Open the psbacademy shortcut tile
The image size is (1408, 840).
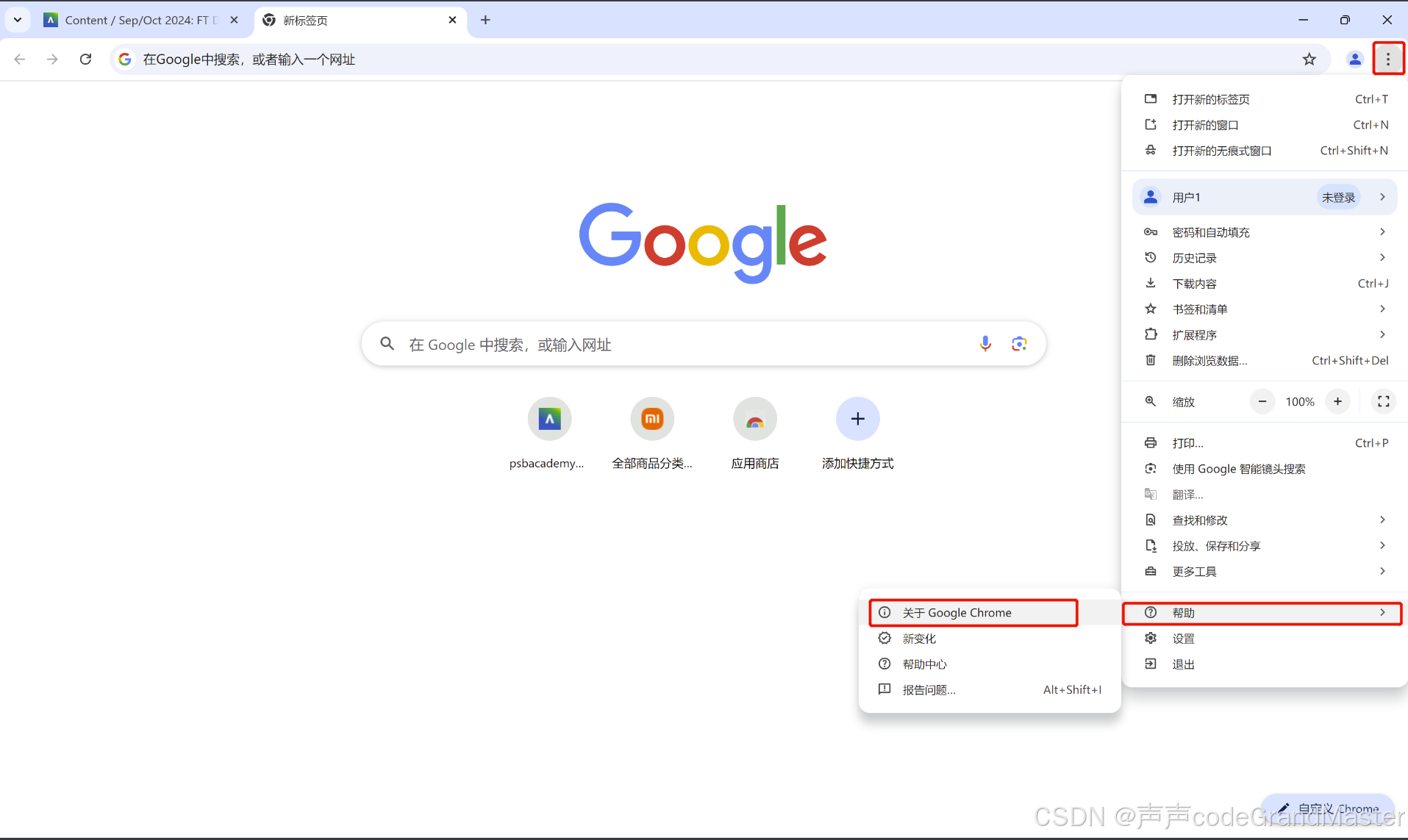[x=548, y=434]
